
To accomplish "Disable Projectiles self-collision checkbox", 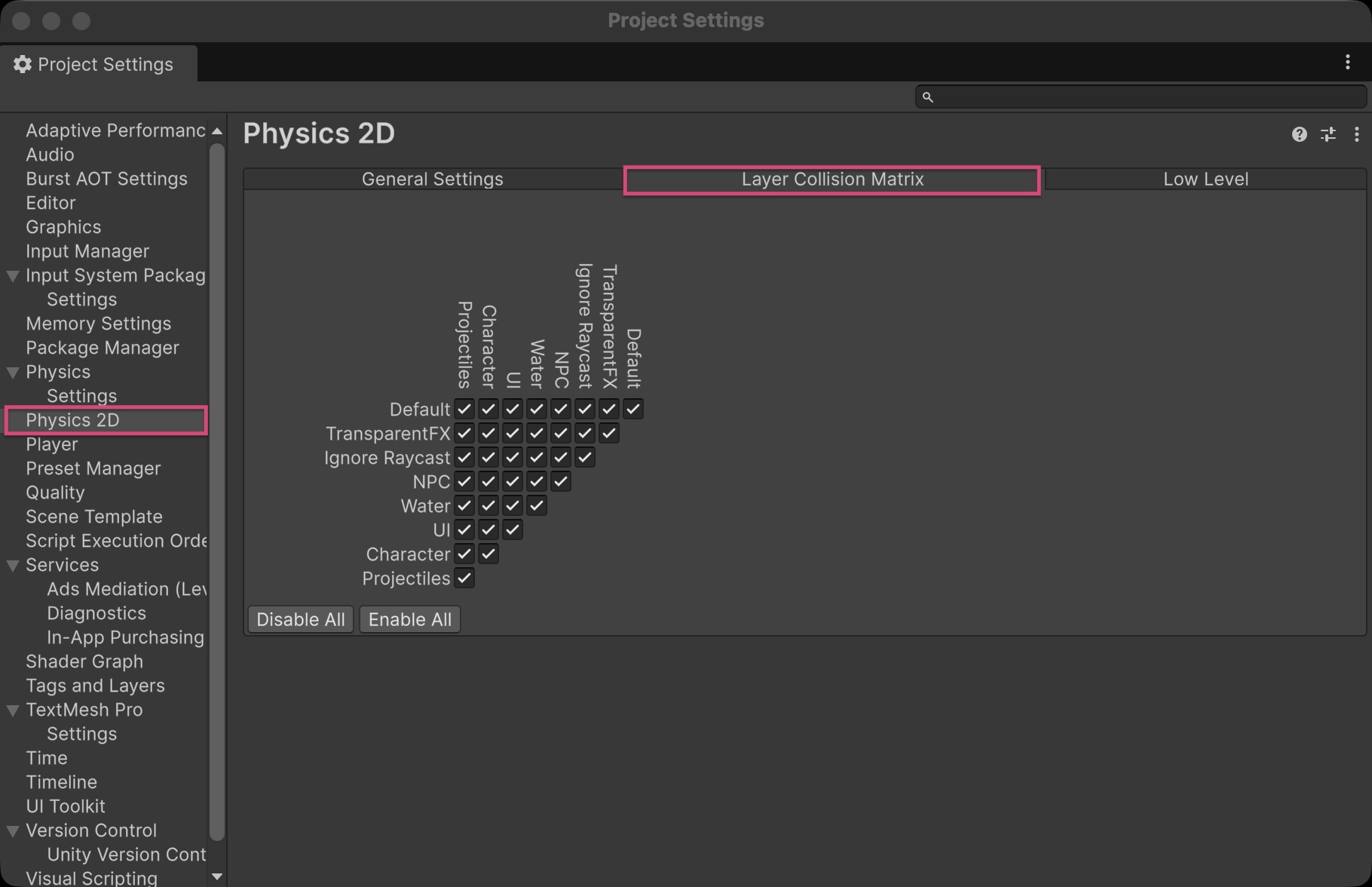I will [465, 579].
